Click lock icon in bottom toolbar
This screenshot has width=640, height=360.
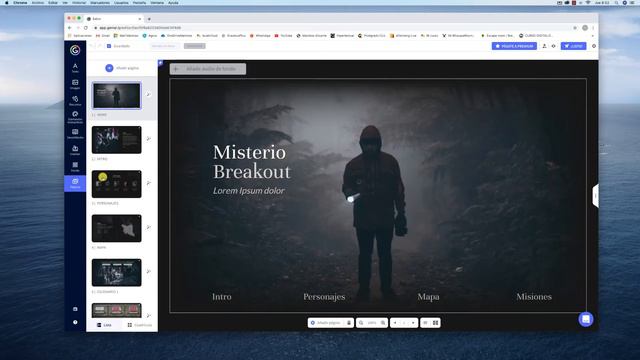pos(349,323)
